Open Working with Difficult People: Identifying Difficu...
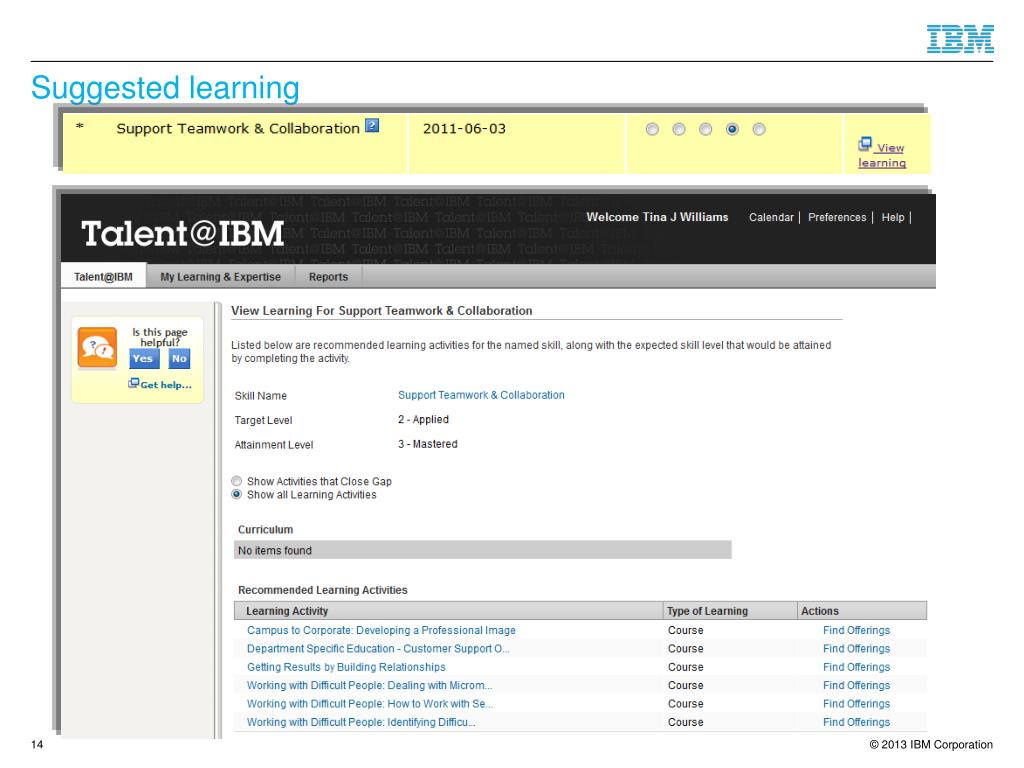1024x768 pixels. click(361, 722)
